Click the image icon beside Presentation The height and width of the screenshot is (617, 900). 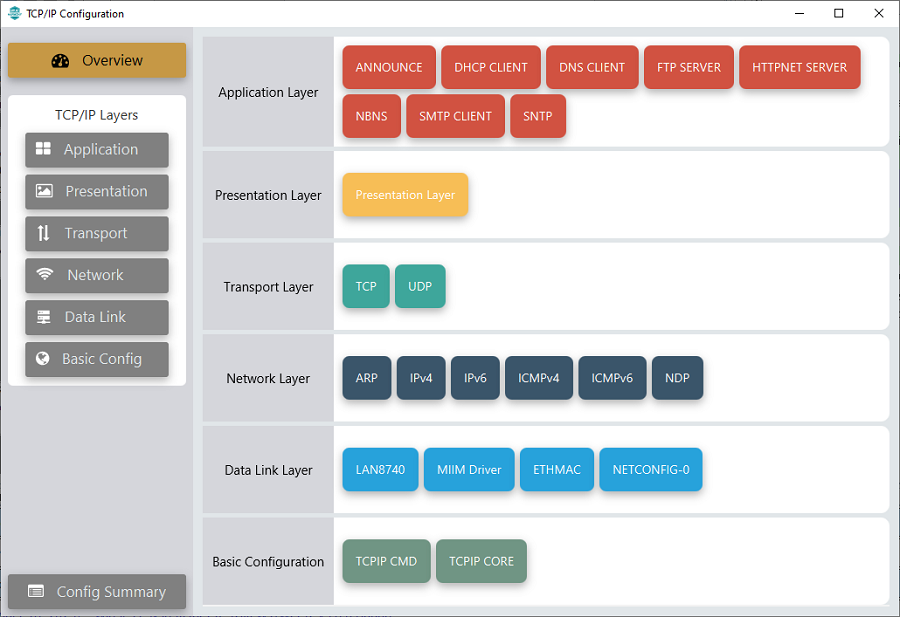tap(44, 191)
